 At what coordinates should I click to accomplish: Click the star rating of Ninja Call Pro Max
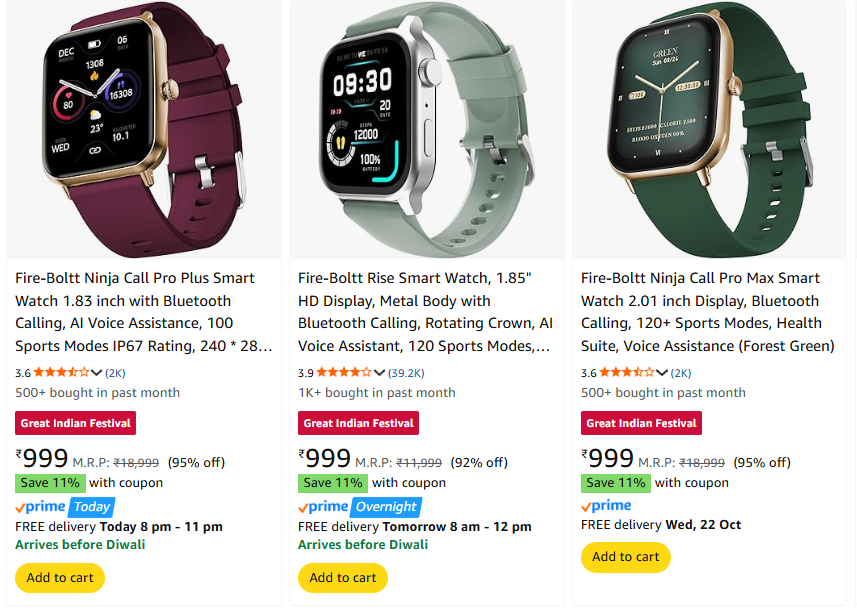(627, 373)
